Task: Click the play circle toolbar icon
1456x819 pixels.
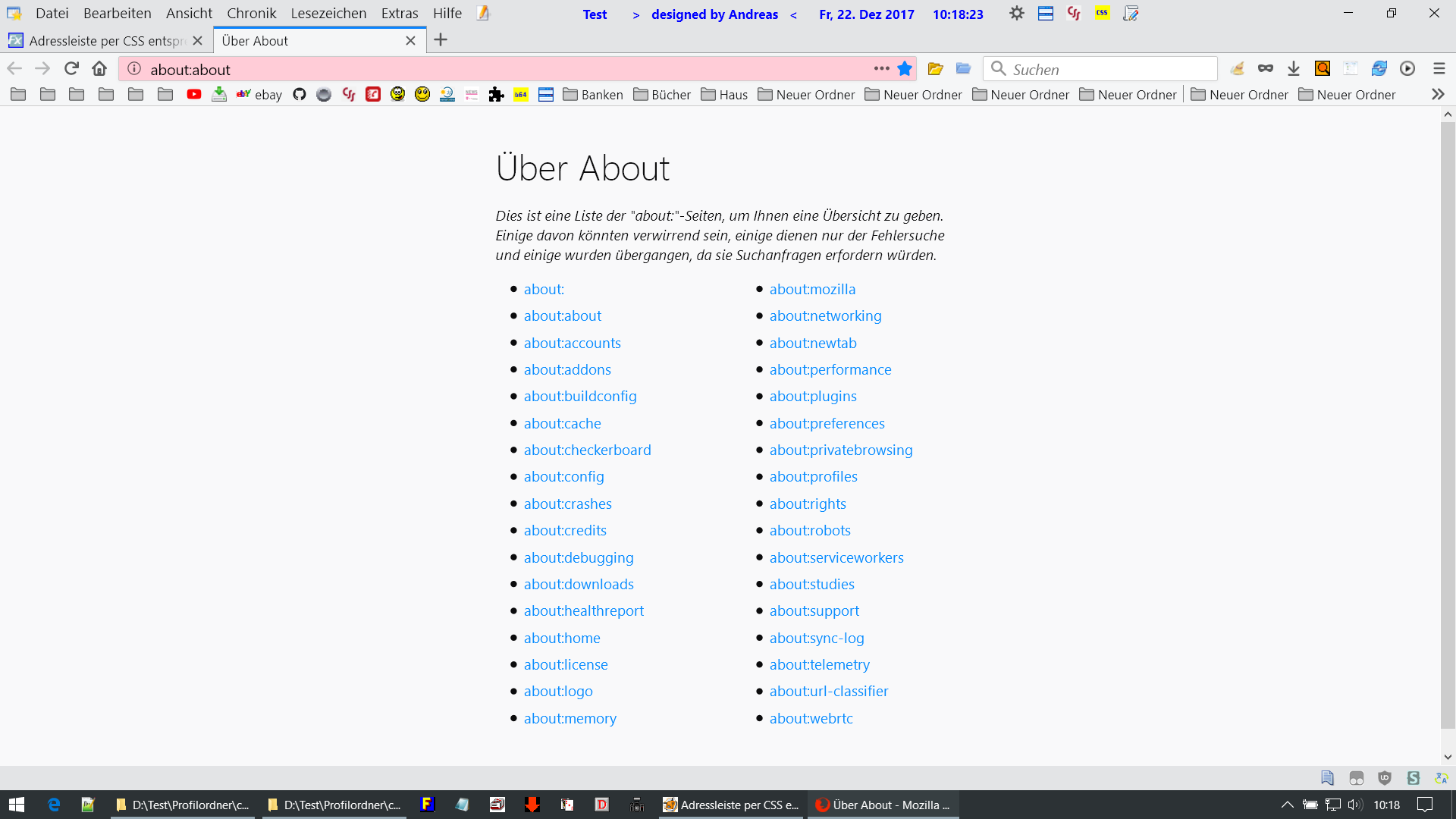Action: click(x=1407, y=69)
